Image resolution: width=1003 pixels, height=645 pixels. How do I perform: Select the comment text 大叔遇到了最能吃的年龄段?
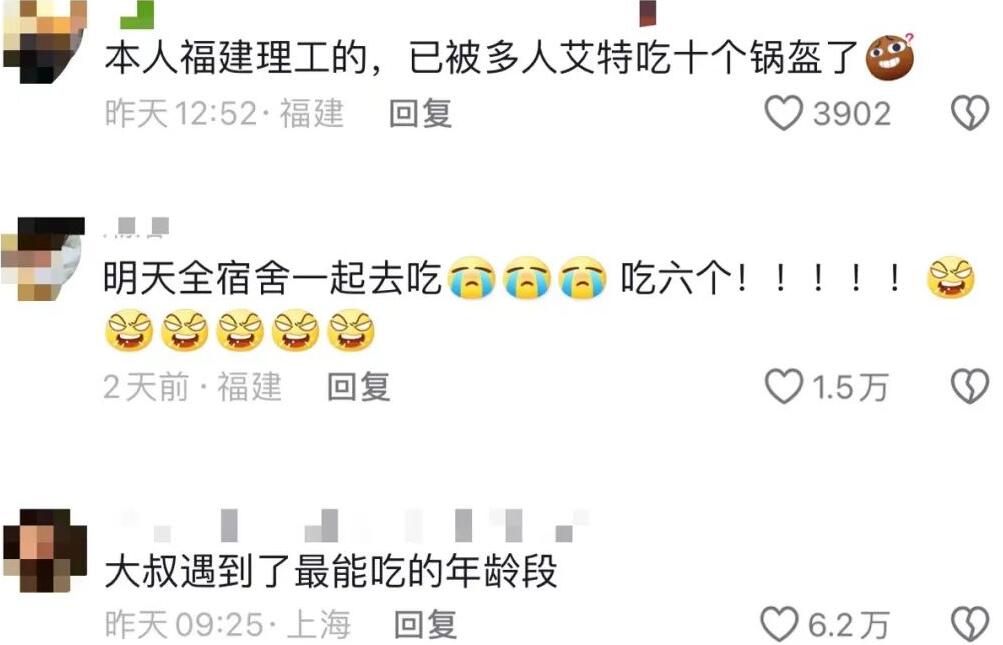point(331,571)
